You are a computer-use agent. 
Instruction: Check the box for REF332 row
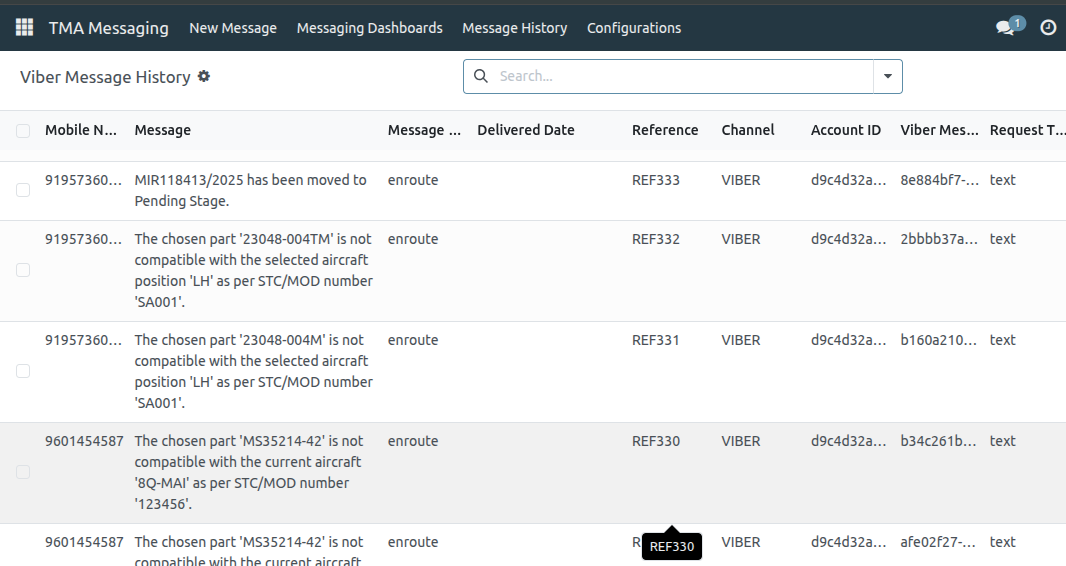click(23, 270)
